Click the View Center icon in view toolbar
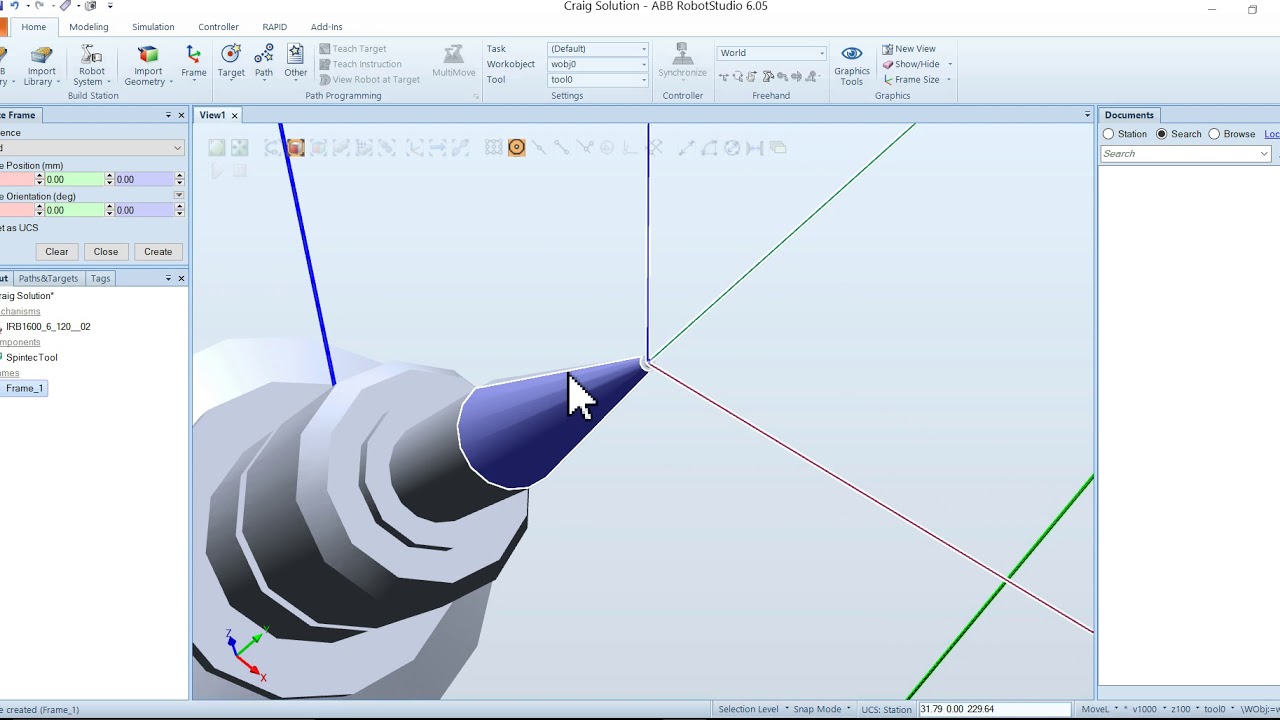Image resolution: width=1280 pixels, height=720 pixels. point(239,148)
